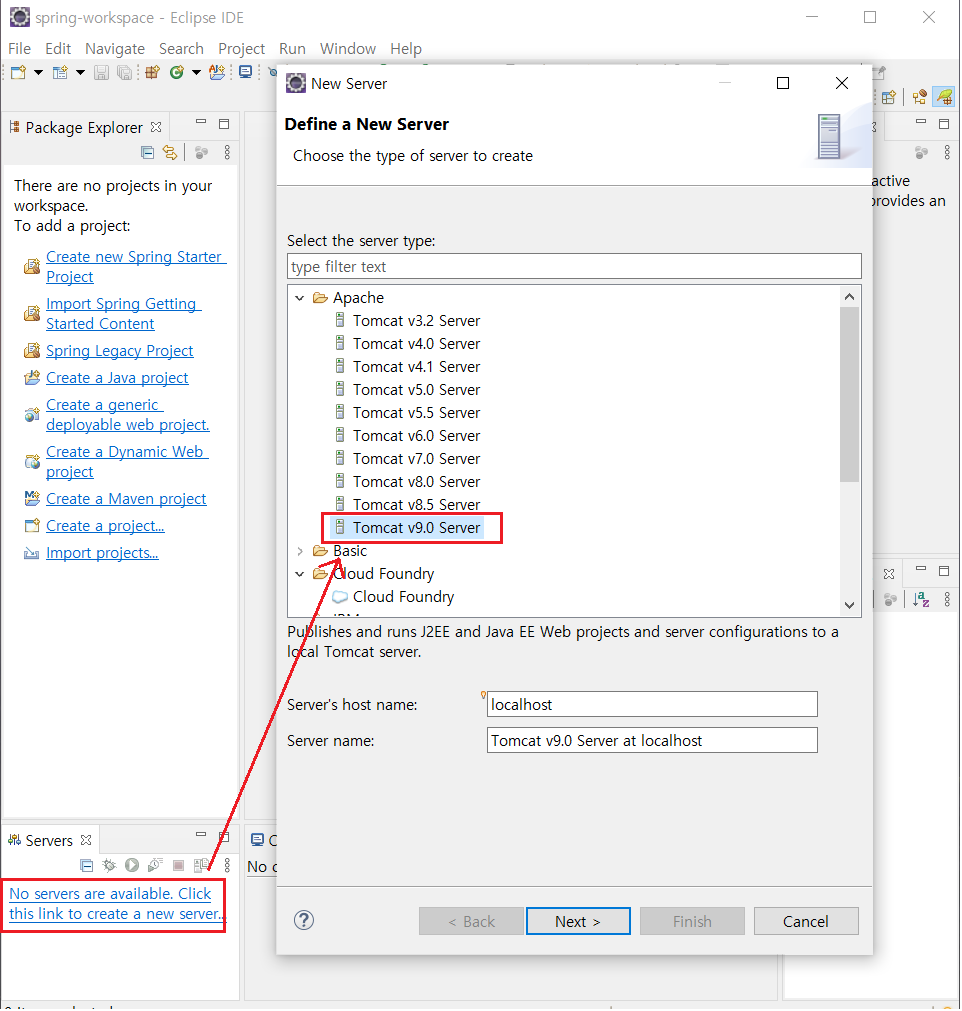This screenshot has height=1011, width=962.
Task: Click the Open Console monitor icon in toolbar
Action: click(246, 72)
